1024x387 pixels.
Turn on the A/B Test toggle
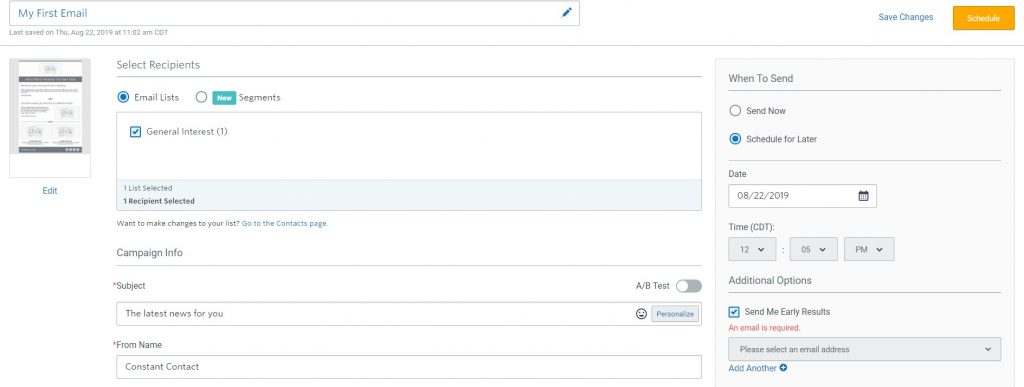pyautogui.click(x=688, y=286)
